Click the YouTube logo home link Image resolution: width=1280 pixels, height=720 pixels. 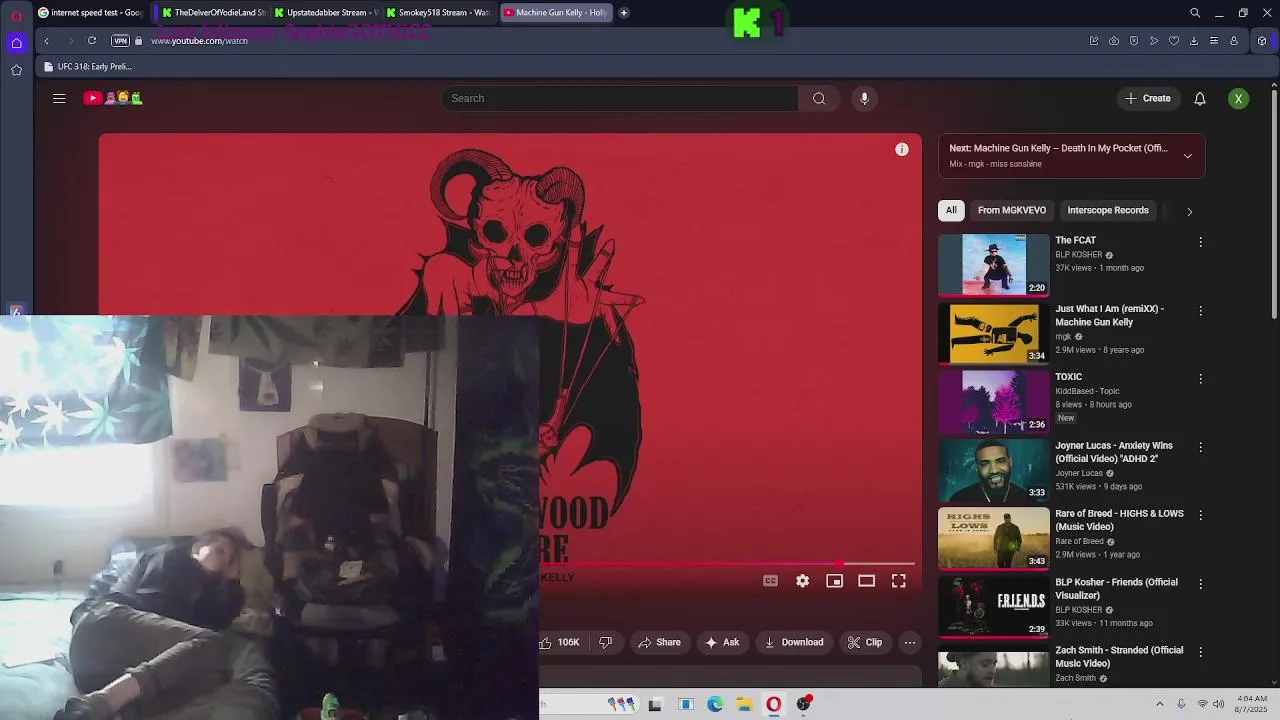[113, 98]
